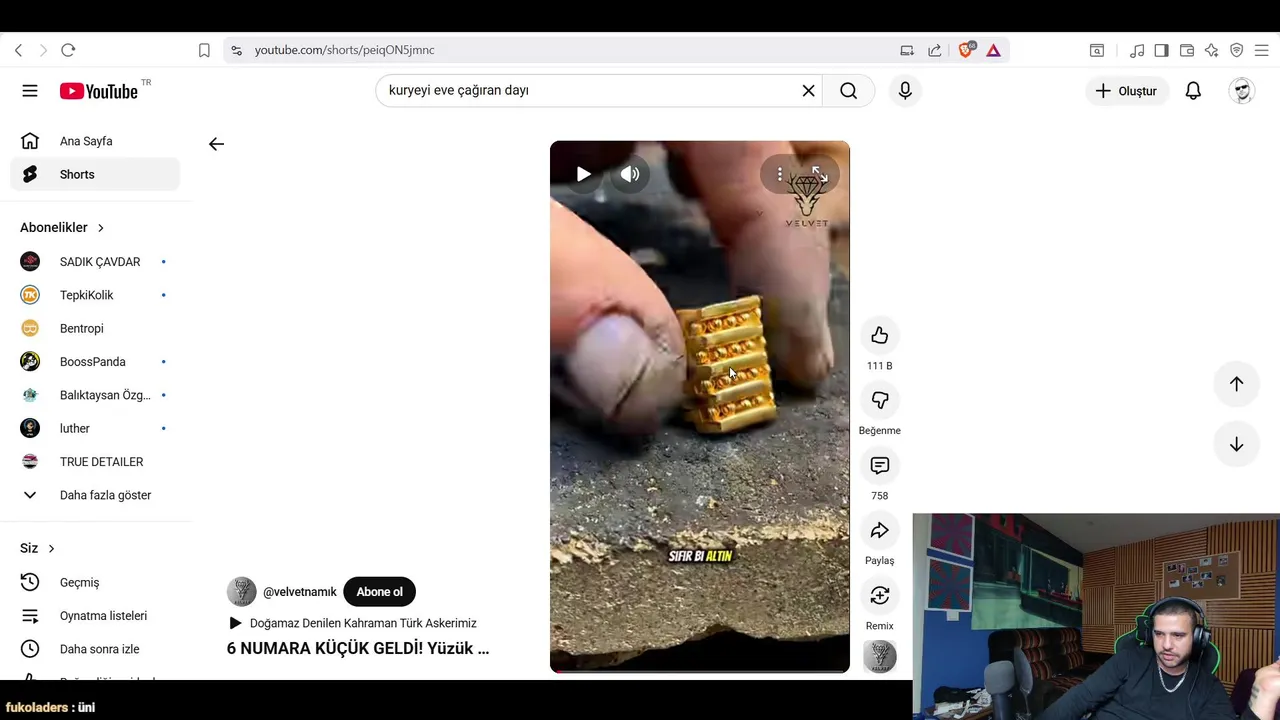Remix this short
The image size is (1280, 720).
point(880,596)
